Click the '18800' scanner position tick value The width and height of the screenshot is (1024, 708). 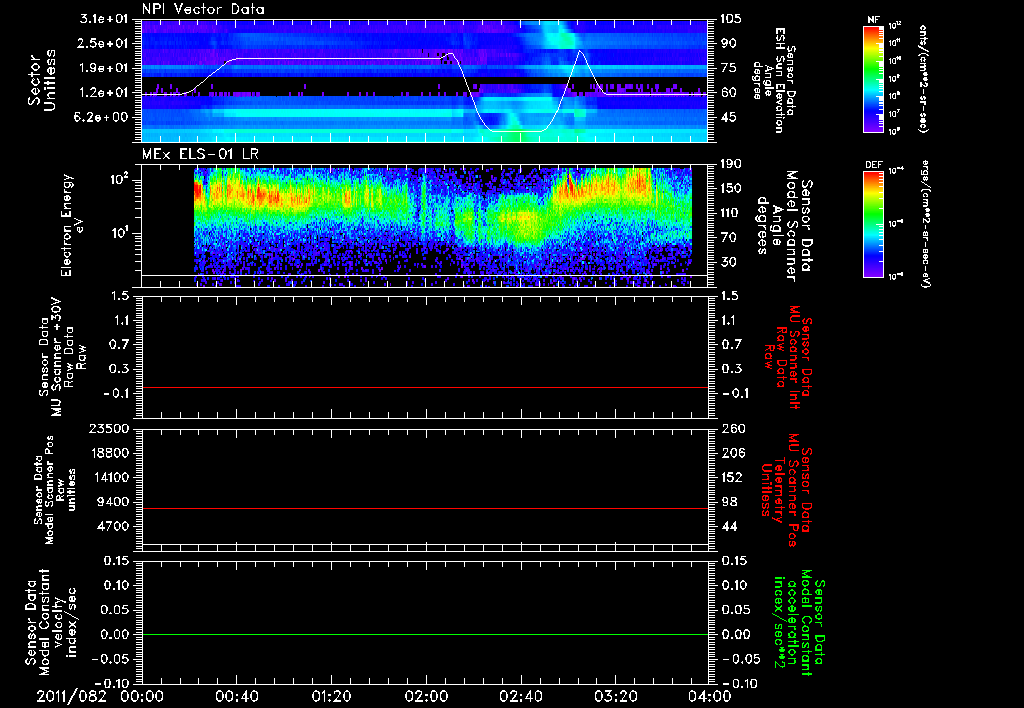coord(110,453)
